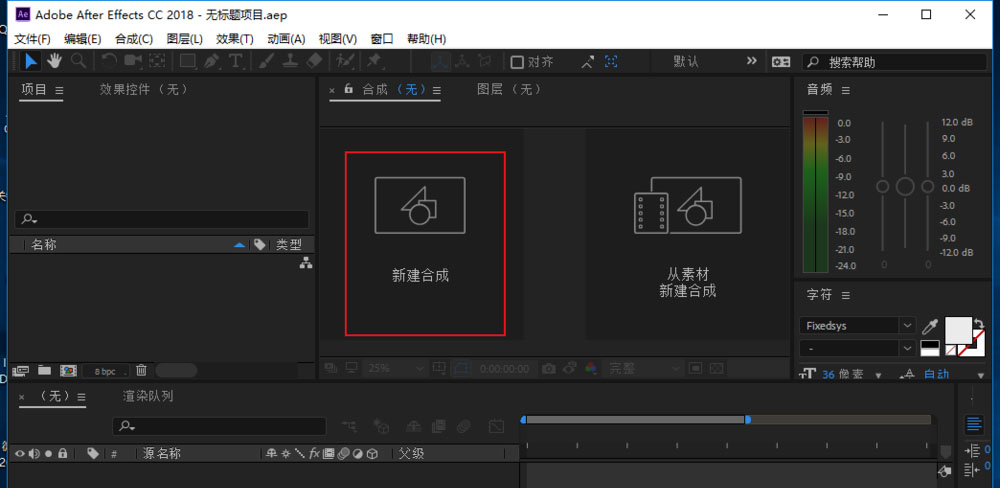Click the interpret footage icon in Project panel
The image size is (1000, 488).
pyautogui.click(x=21, y=370)
